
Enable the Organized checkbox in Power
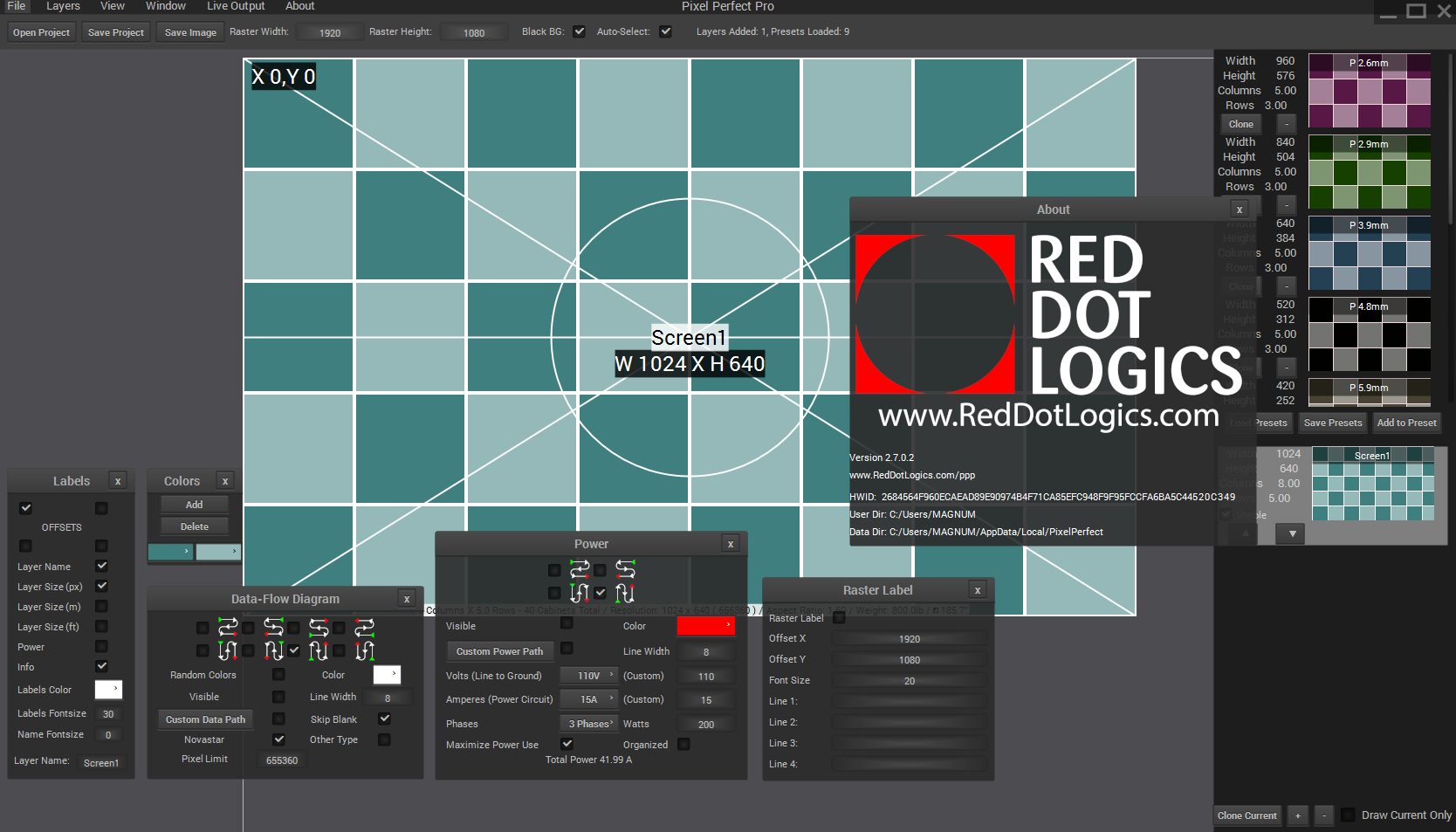683,744
